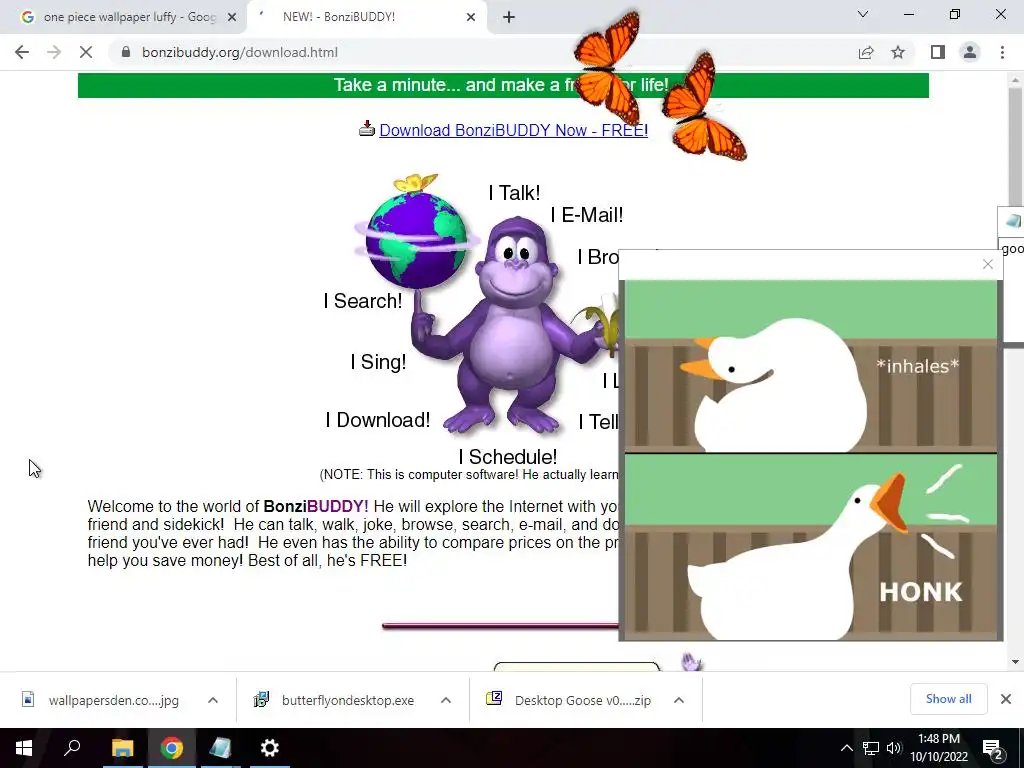
Task: Open Chrome's three-dot menu
Action: [1002, 52]
